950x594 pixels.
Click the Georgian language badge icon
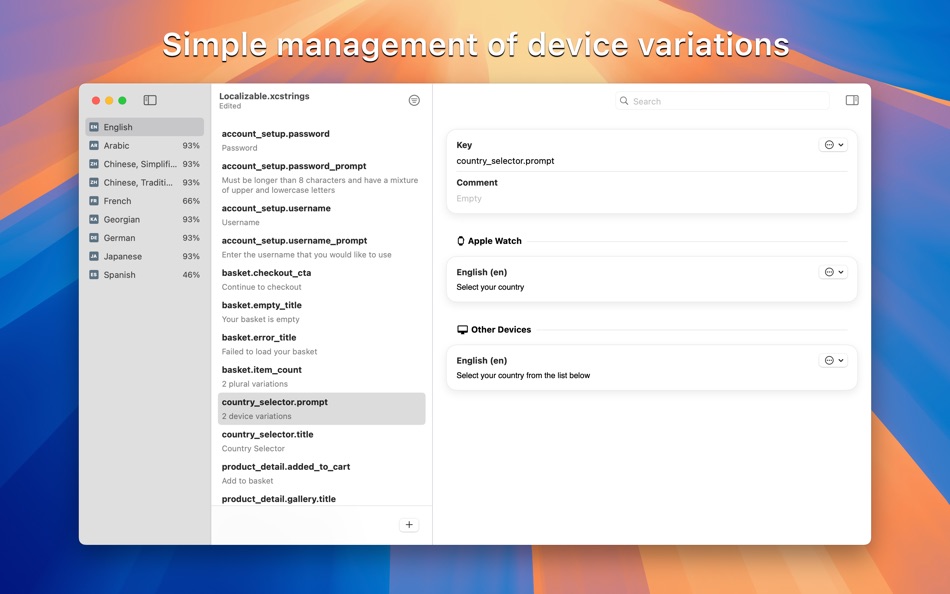point(94,219)
